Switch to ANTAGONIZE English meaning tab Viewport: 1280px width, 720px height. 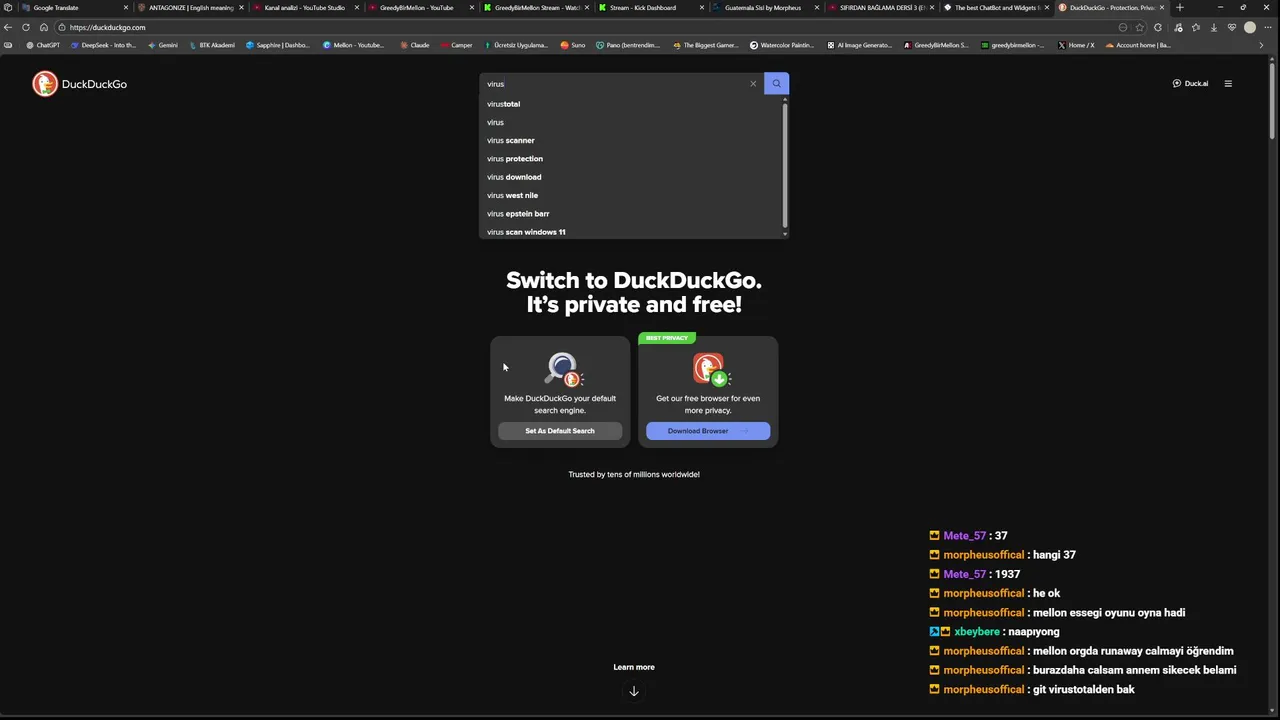(x=190, y=7)
